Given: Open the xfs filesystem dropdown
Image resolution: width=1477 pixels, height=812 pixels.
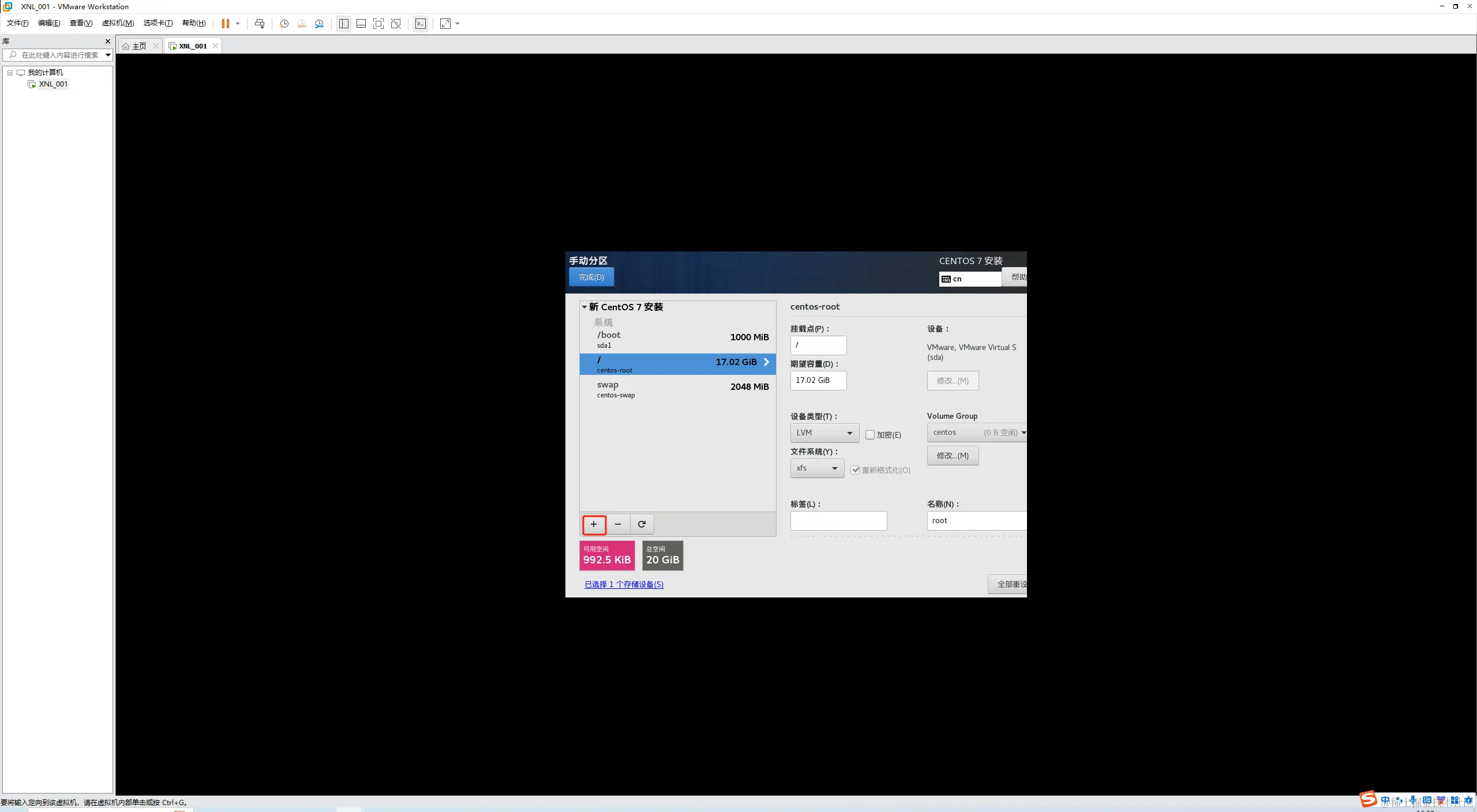Looking at the screenshot, I should [x=817, y=468].
